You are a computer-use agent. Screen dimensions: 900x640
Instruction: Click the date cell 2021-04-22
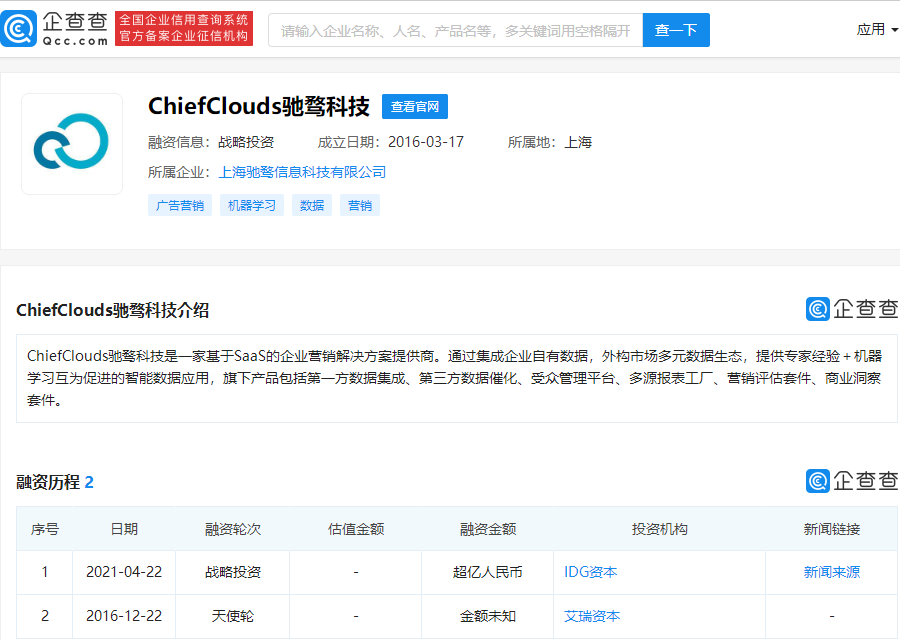tap(124, 572)
